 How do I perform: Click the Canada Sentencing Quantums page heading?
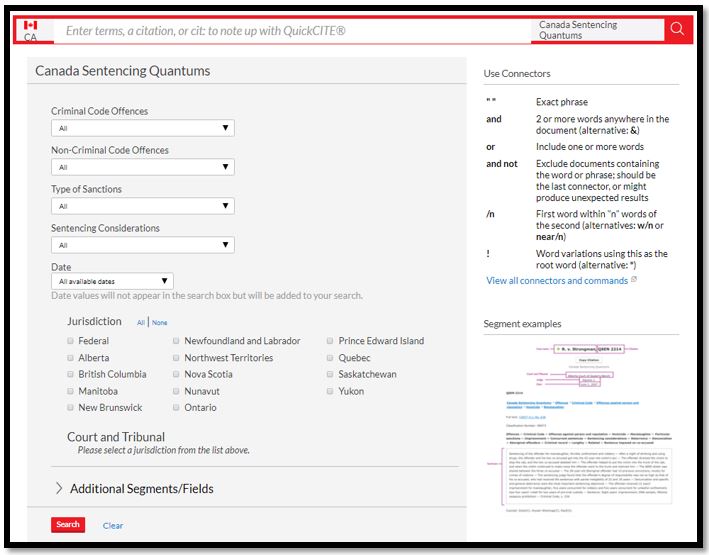(123, 71)
